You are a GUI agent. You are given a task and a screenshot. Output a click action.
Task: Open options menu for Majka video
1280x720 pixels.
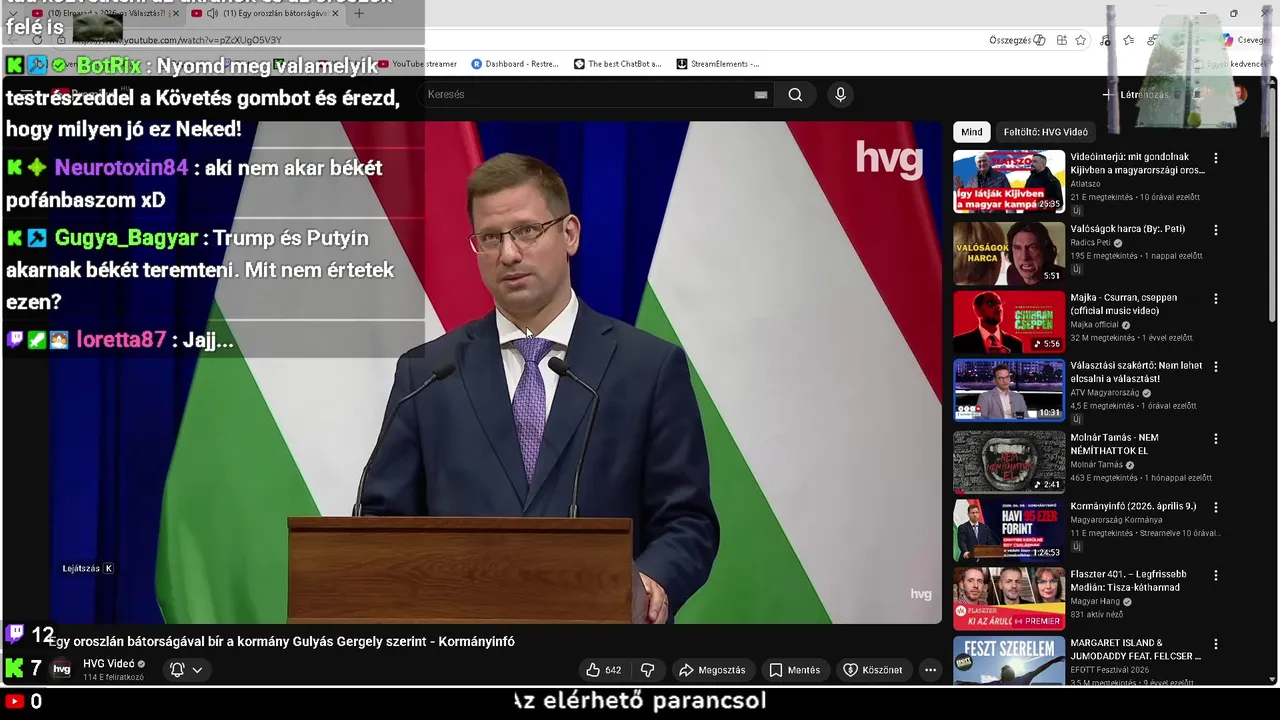coord(1216,299)
